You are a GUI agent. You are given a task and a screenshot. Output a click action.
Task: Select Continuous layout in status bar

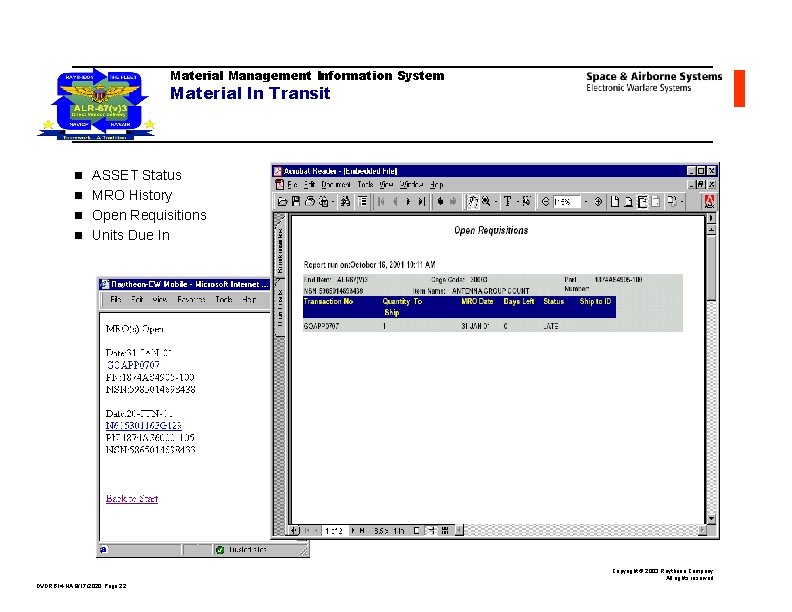pyautogui.click(x=431, y=530)
